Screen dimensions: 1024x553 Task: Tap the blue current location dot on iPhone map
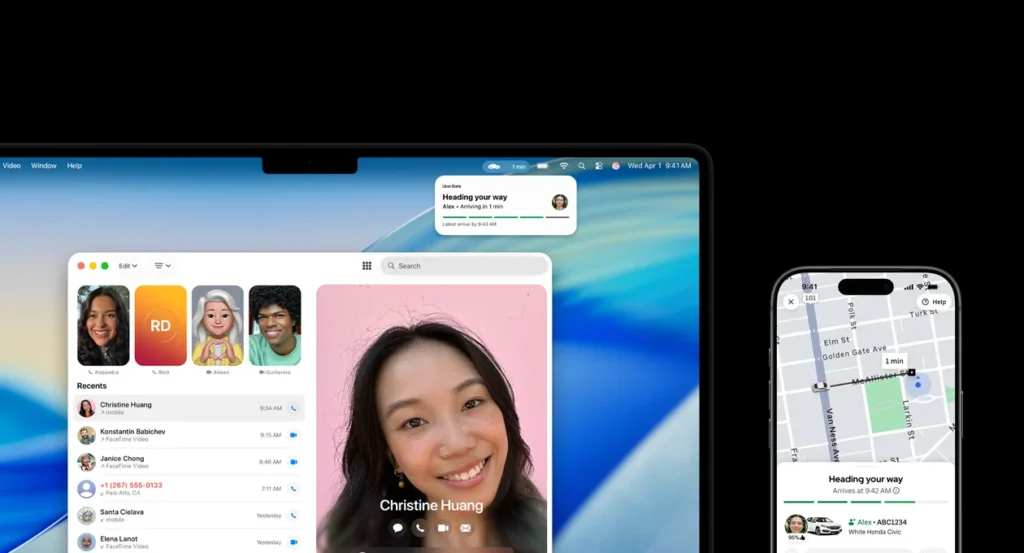coord(918,385)
